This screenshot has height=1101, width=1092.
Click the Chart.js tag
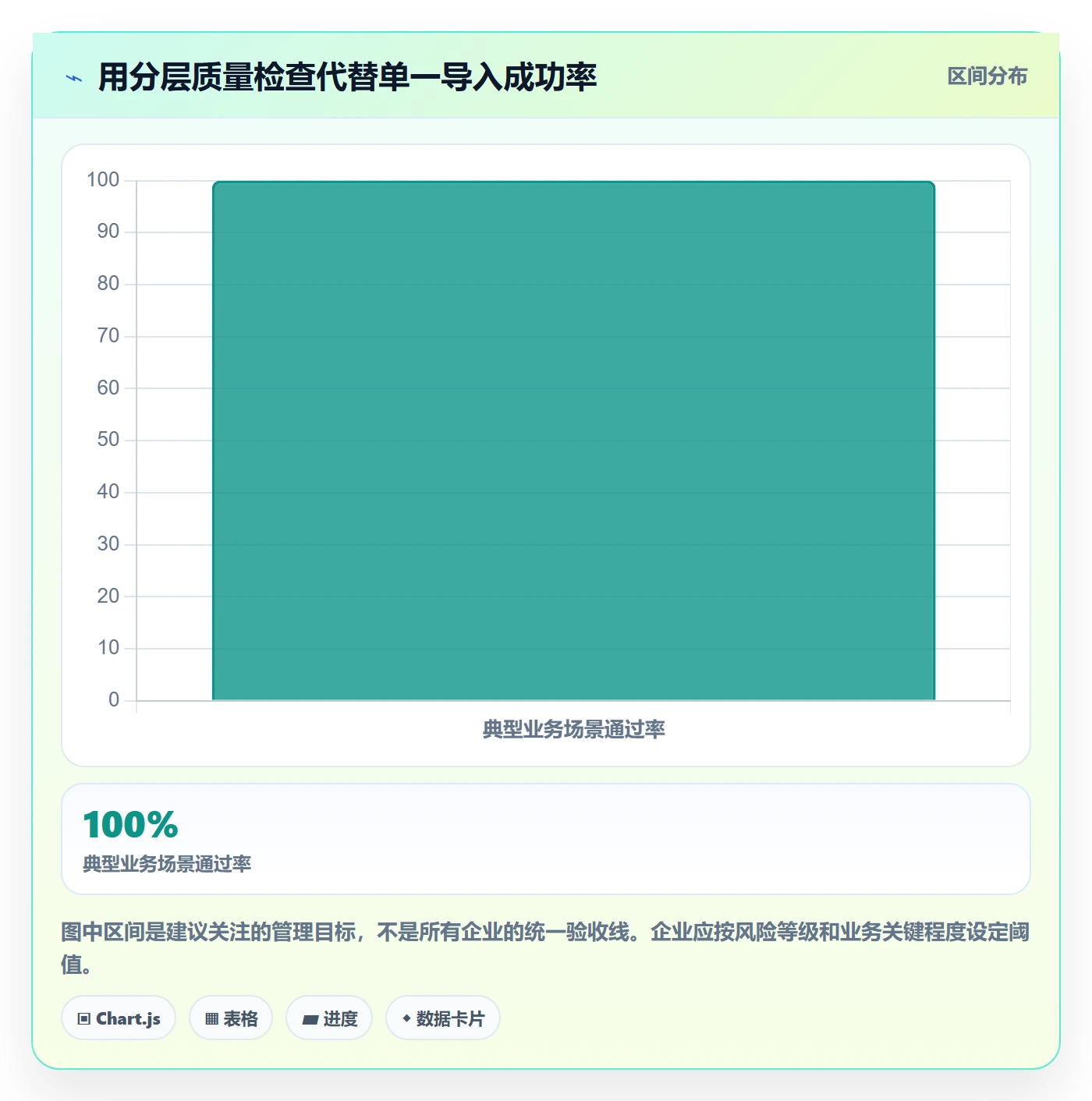(119, 1018)
